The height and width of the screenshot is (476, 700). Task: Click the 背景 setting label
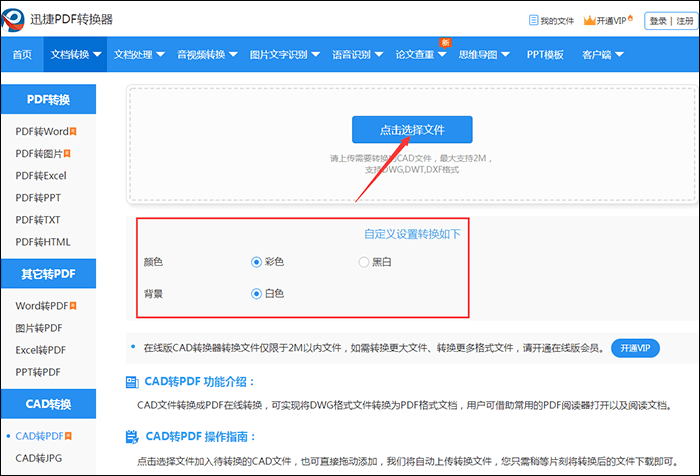coord(153,294)
